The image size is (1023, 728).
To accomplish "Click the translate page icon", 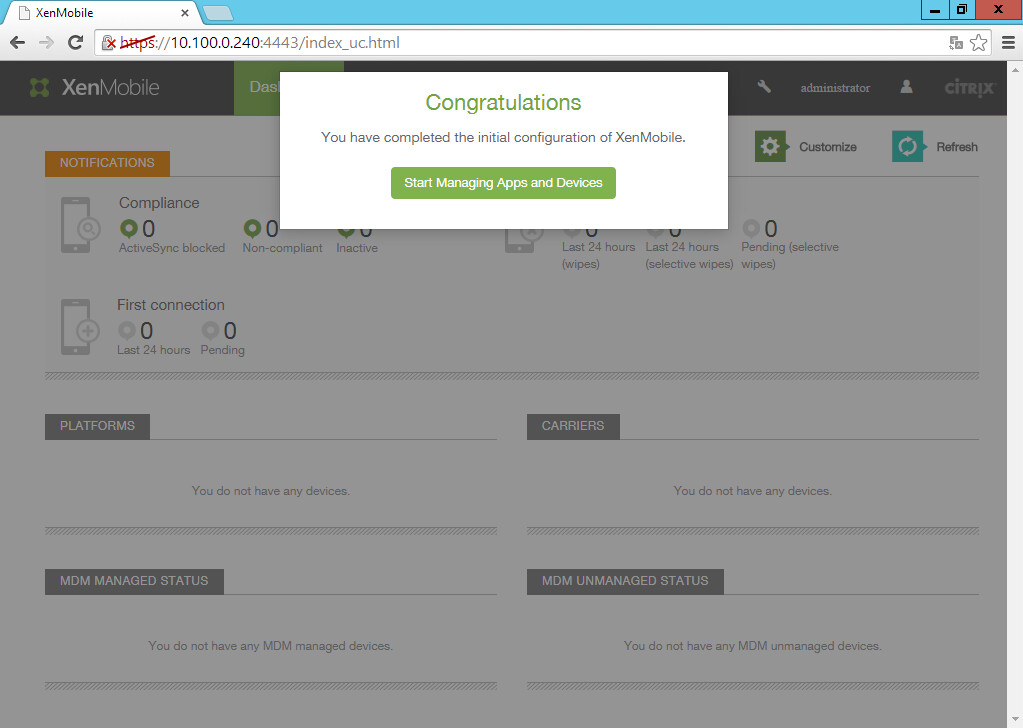I will (x=956, y=43).
